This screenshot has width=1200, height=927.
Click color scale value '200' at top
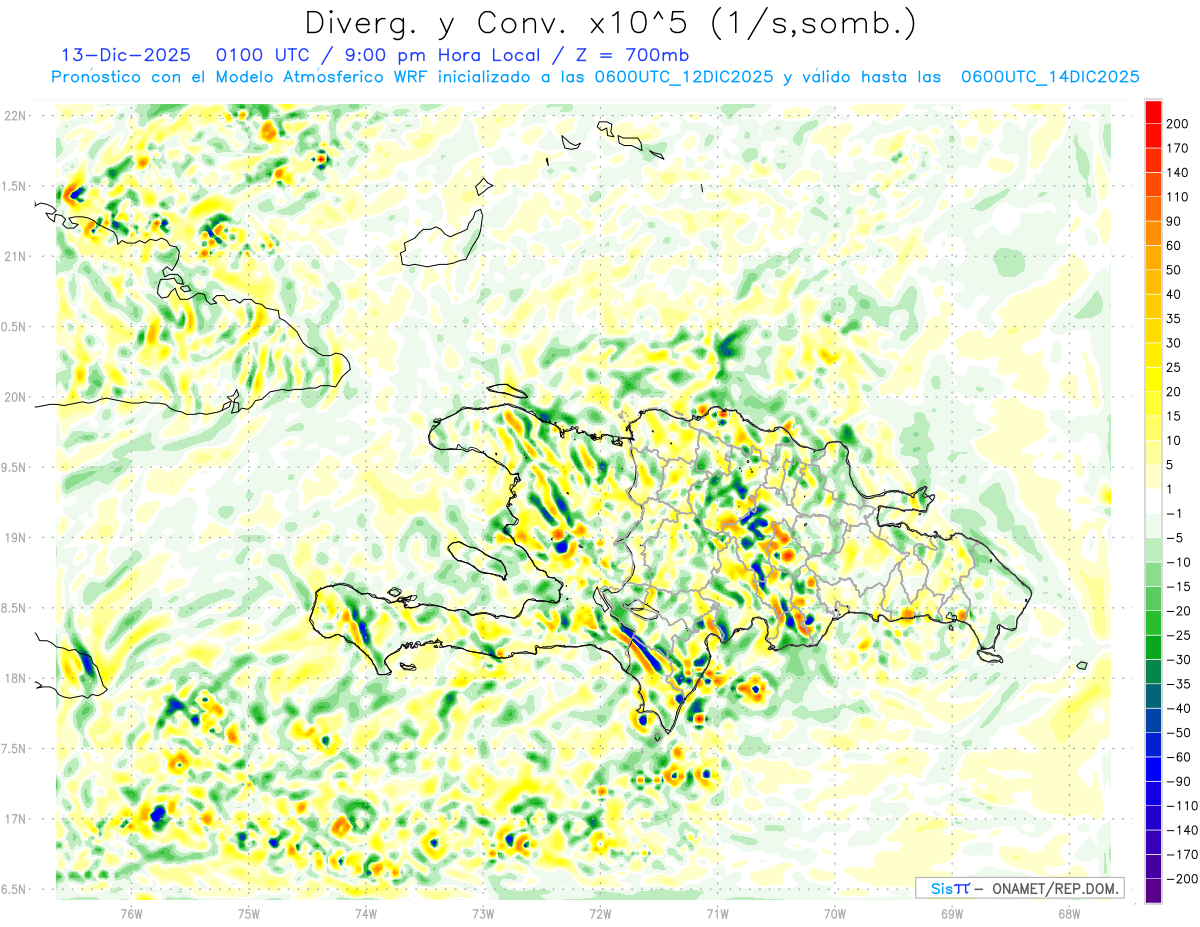1179,123
